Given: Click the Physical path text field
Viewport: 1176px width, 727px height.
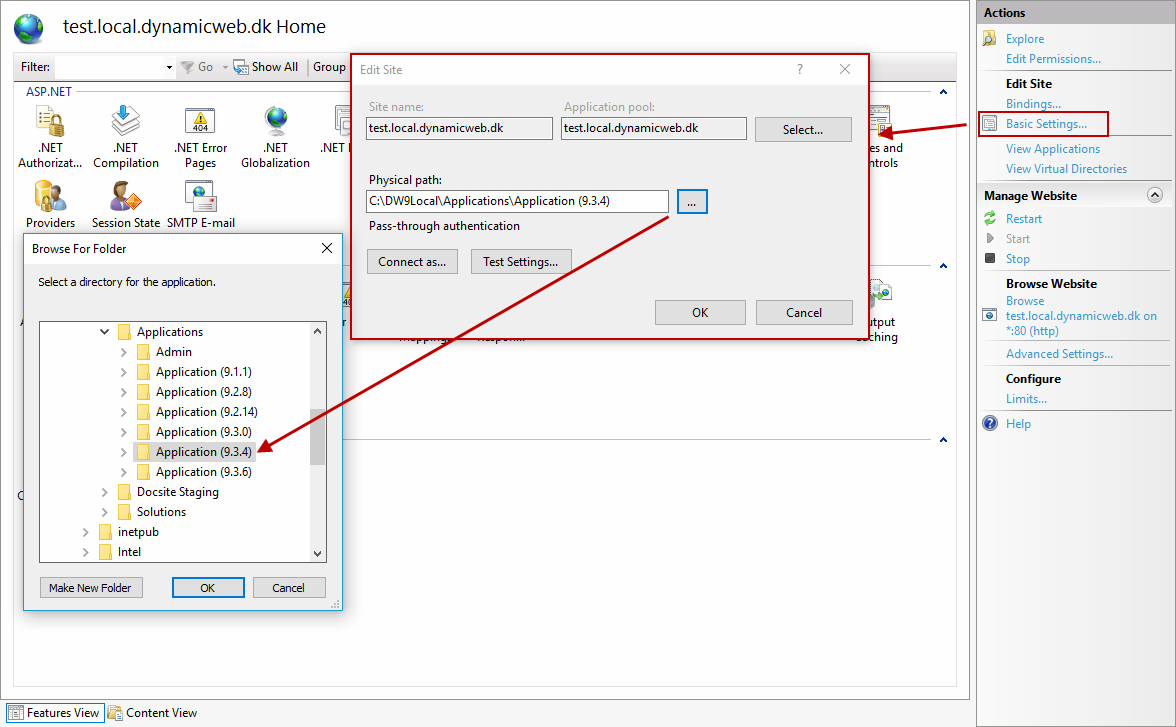Looking at the screenshot, I should click(x=517, y=202).
